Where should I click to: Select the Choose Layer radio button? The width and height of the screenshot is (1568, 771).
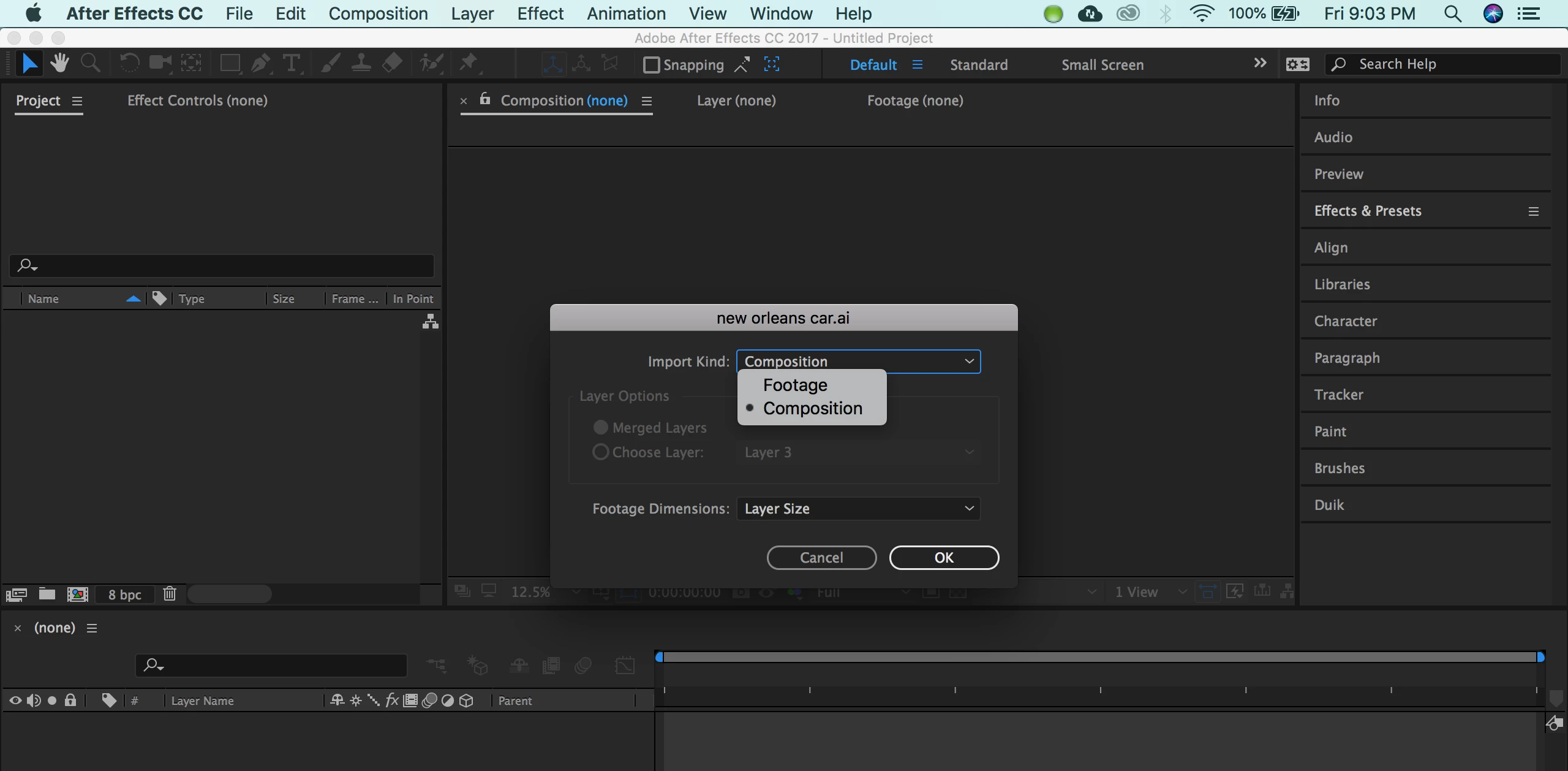(601, 452)
